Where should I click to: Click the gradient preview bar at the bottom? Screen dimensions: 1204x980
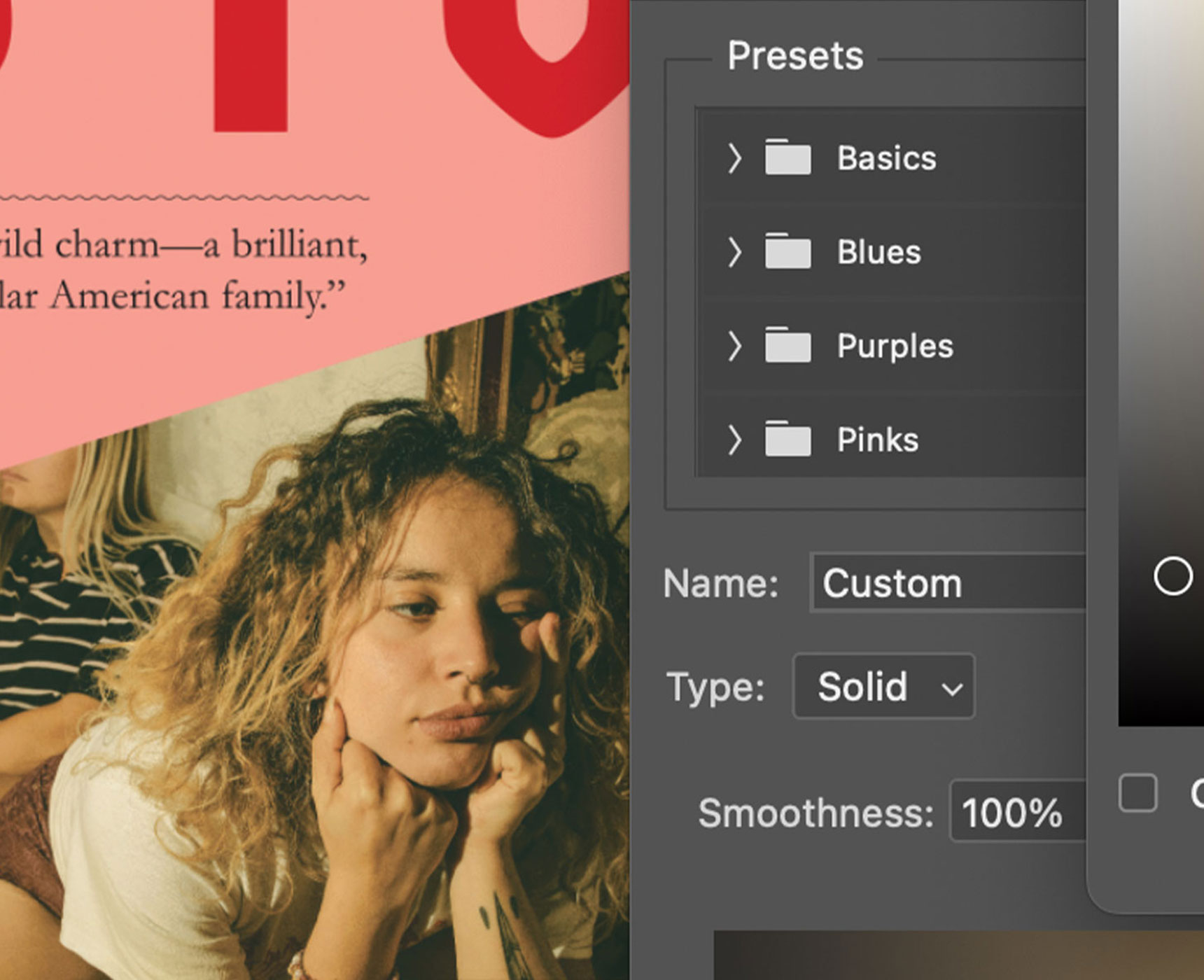tap(952, 955)
